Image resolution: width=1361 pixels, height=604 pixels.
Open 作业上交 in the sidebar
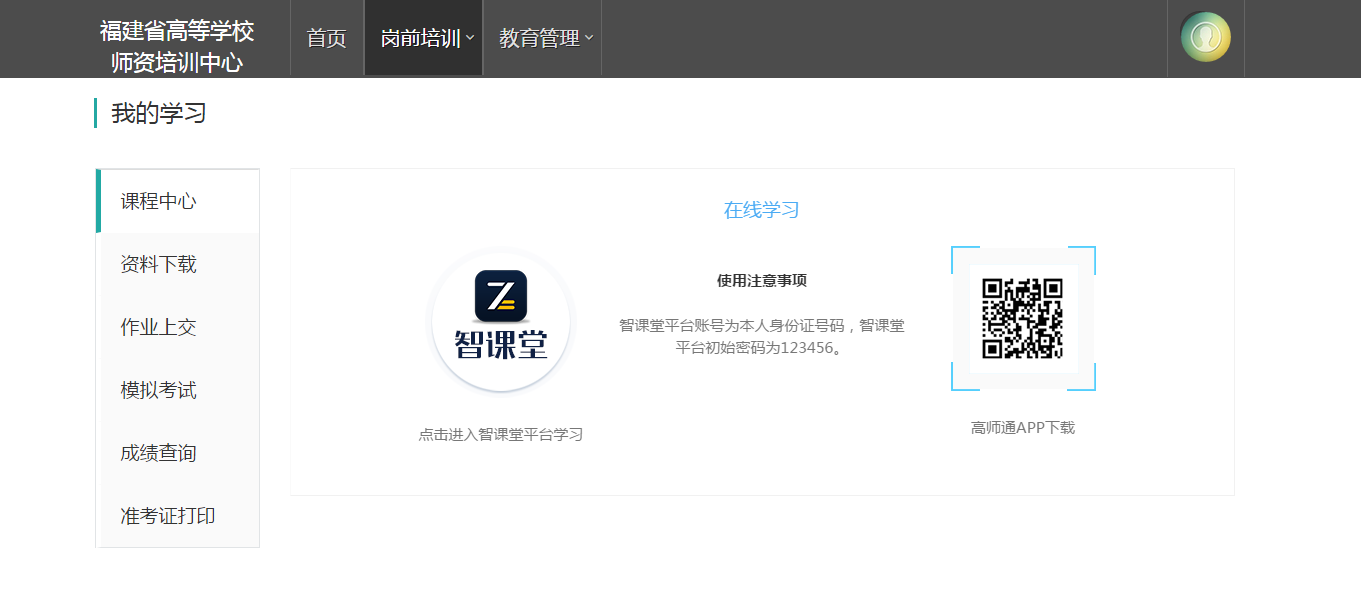[158, 327]
